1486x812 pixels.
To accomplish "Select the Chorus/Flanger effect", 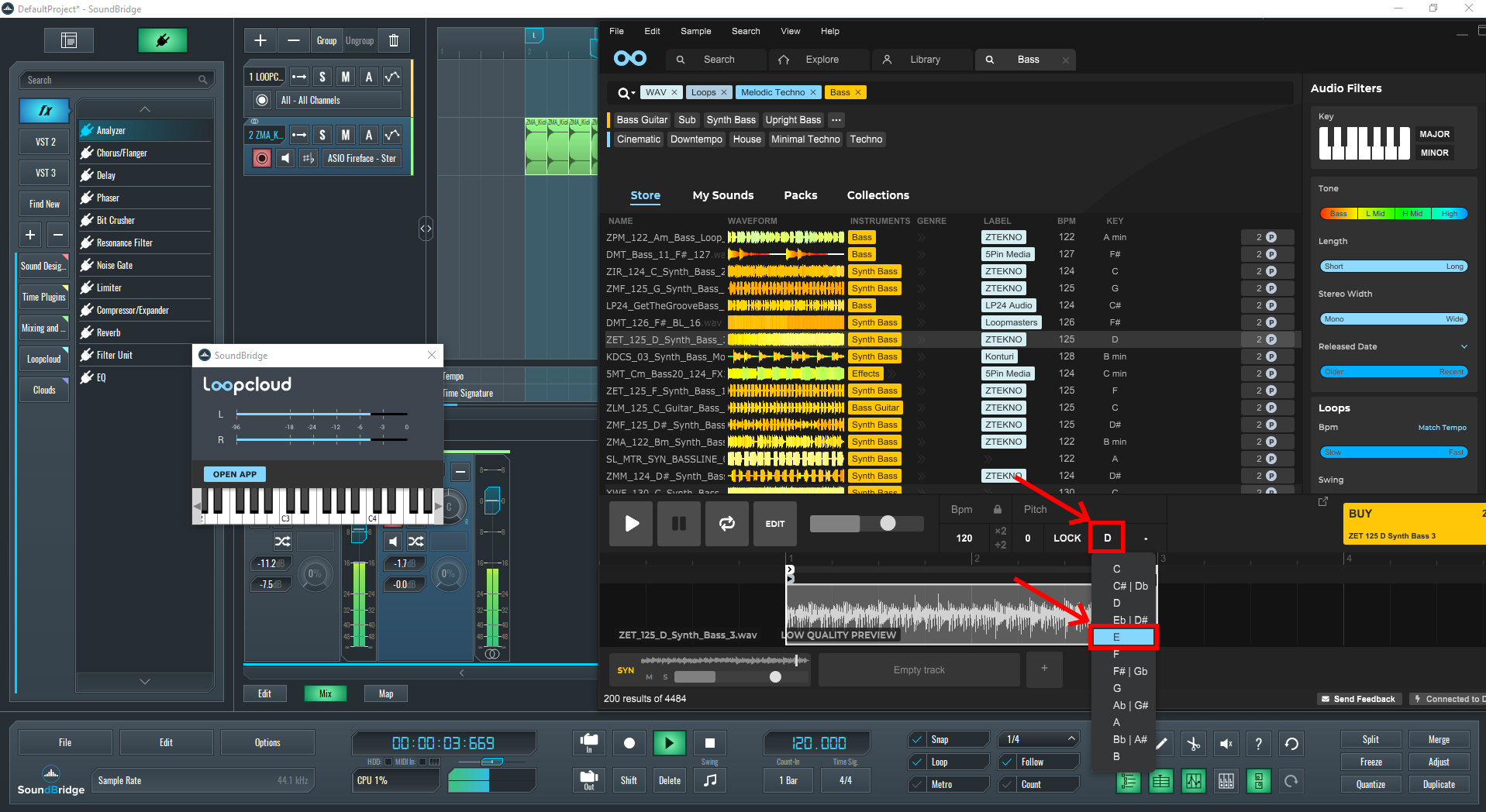I will pyautogui.click(x=144, y=153).
